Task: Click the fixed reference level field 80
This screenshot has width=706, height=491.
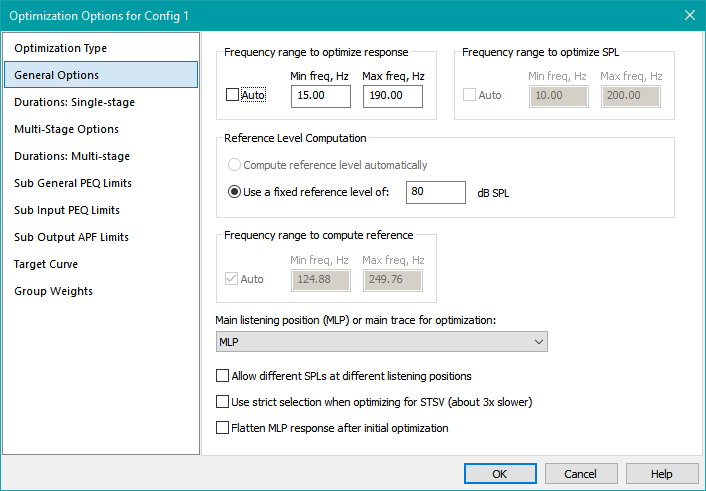Action: click(435, 192)
